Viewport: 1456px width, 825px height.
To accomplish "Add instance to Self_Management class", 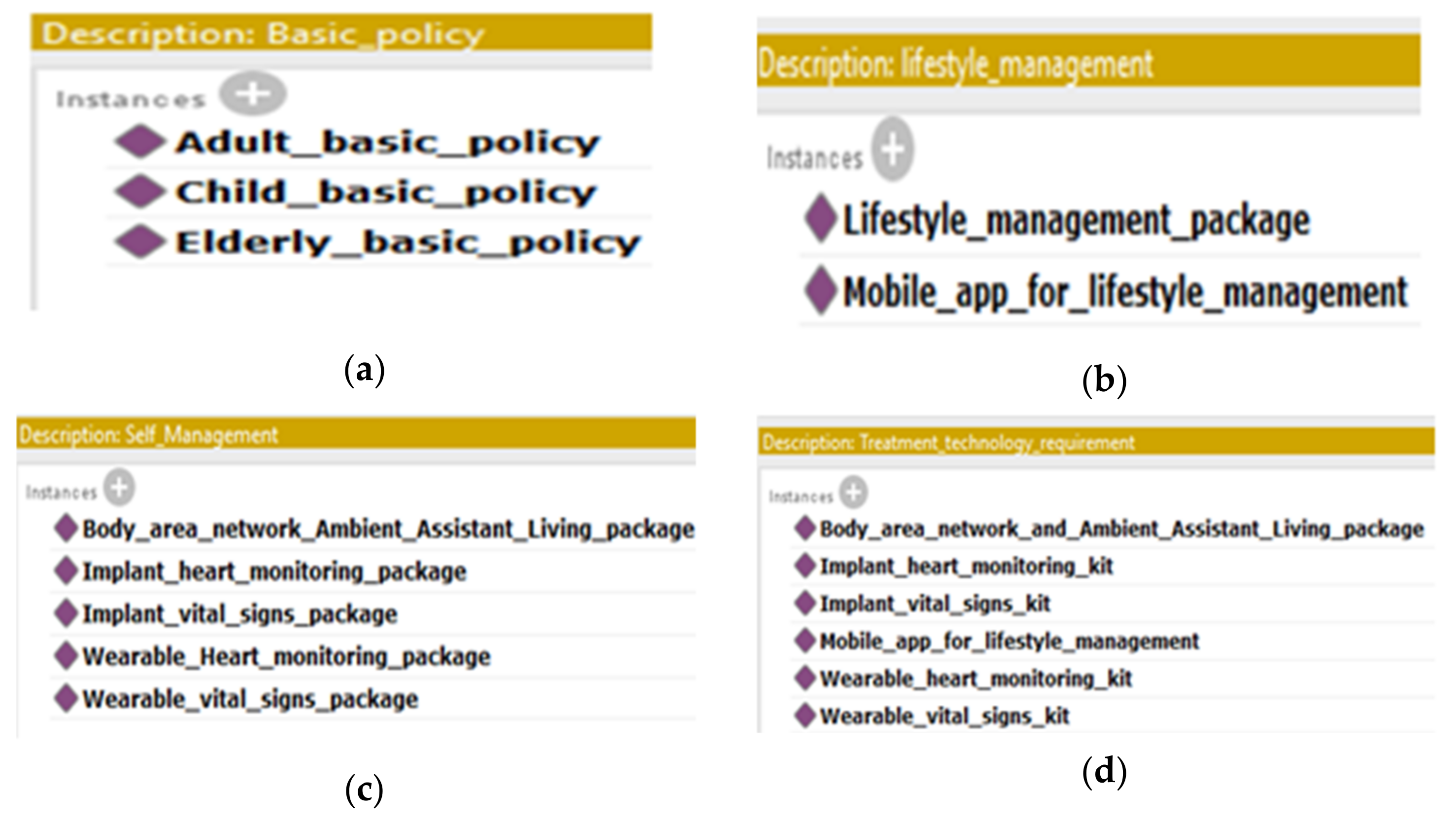I will [x=120, y=487].
